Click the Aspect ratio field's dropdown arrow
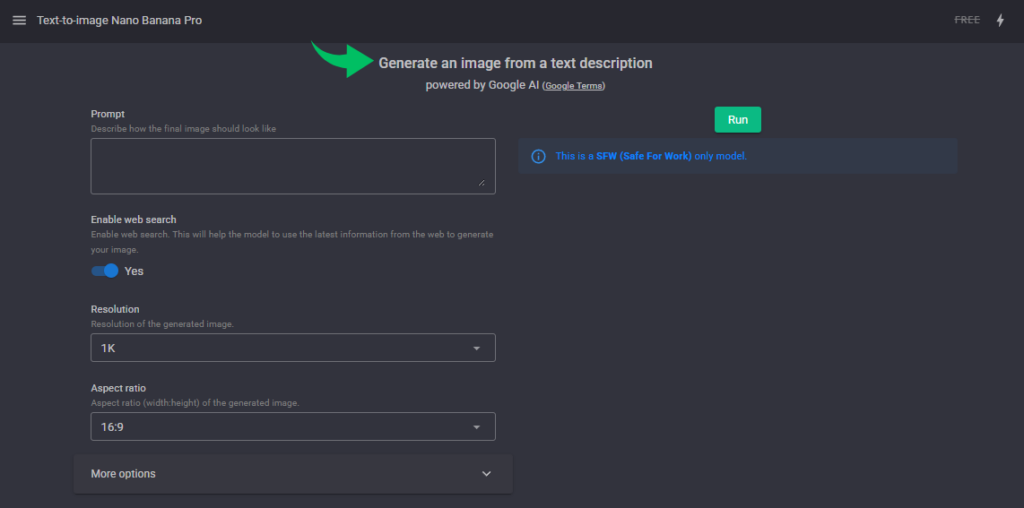The width and height of the screenshot is (1024, 508). click(x=476, y=427)
